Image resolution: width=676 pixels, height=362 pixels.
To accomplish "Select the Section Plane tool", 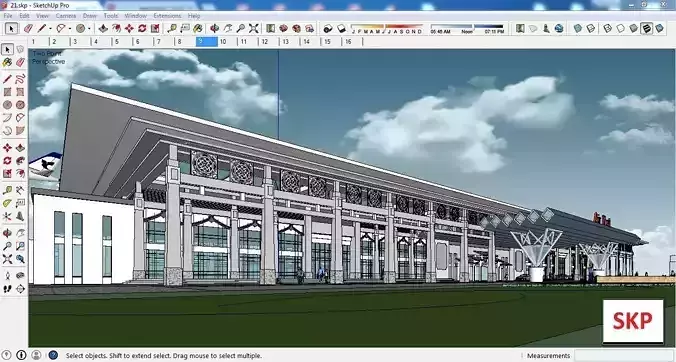I will [20, 289].
